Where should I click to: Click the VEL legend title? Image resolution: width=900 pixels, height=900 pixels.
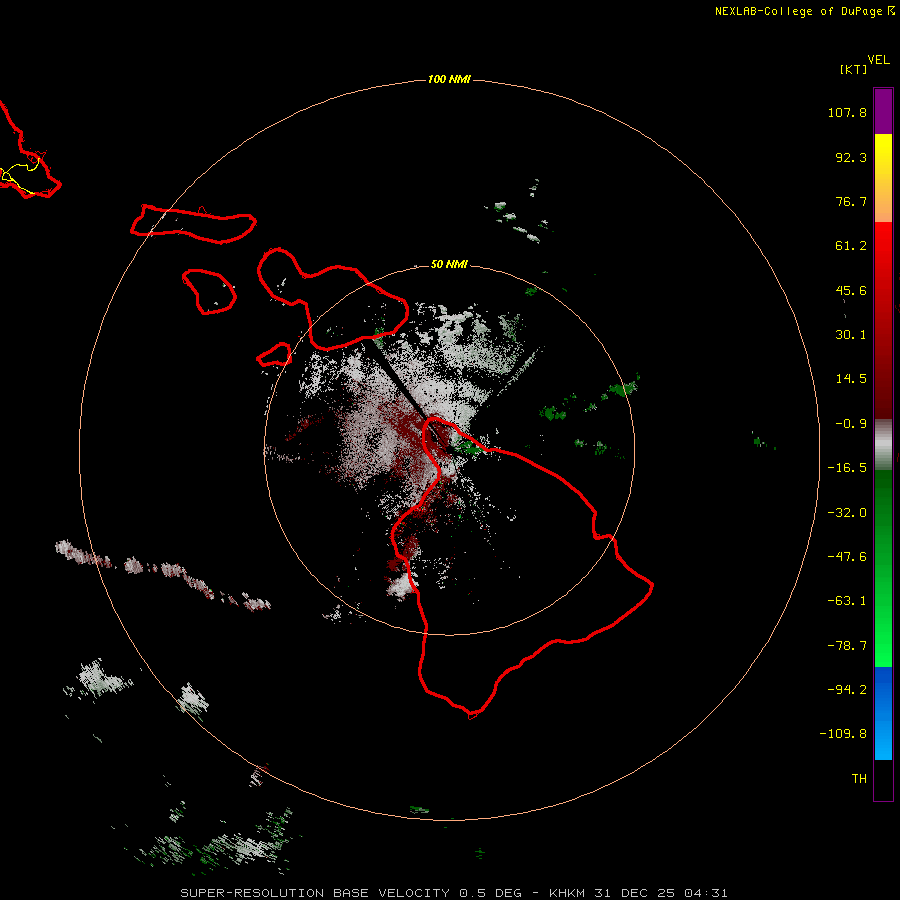point(878,60)
